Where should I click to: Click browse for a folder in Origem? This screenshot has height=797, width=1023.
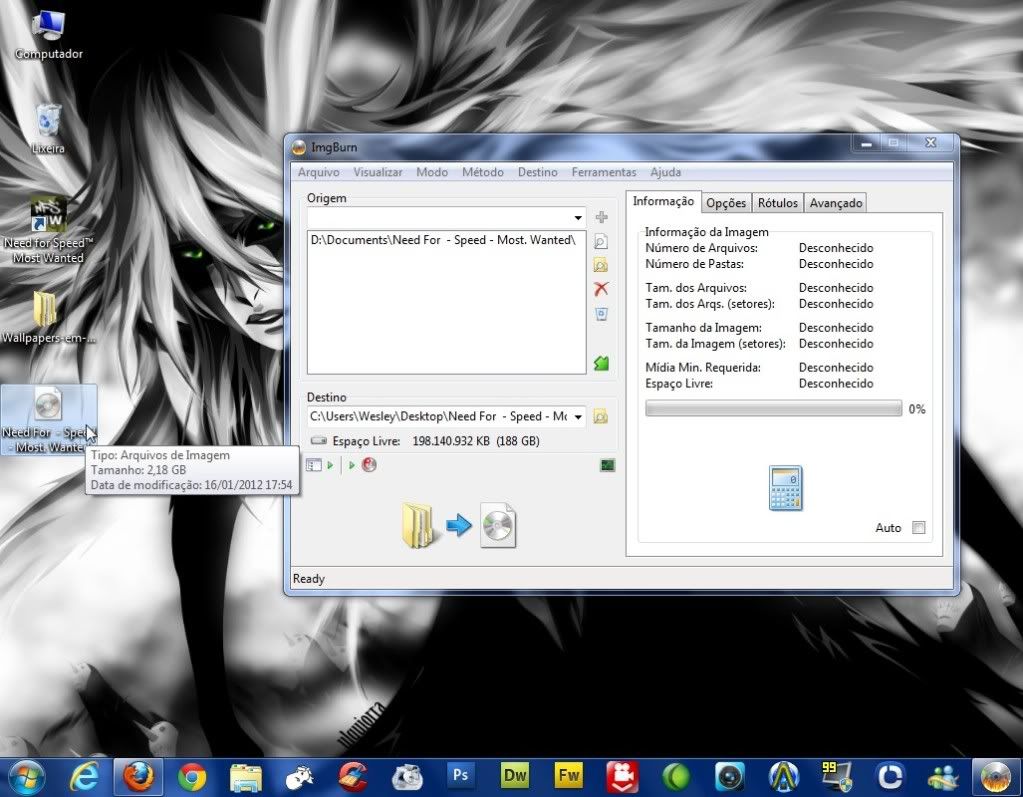click(601, 265)
